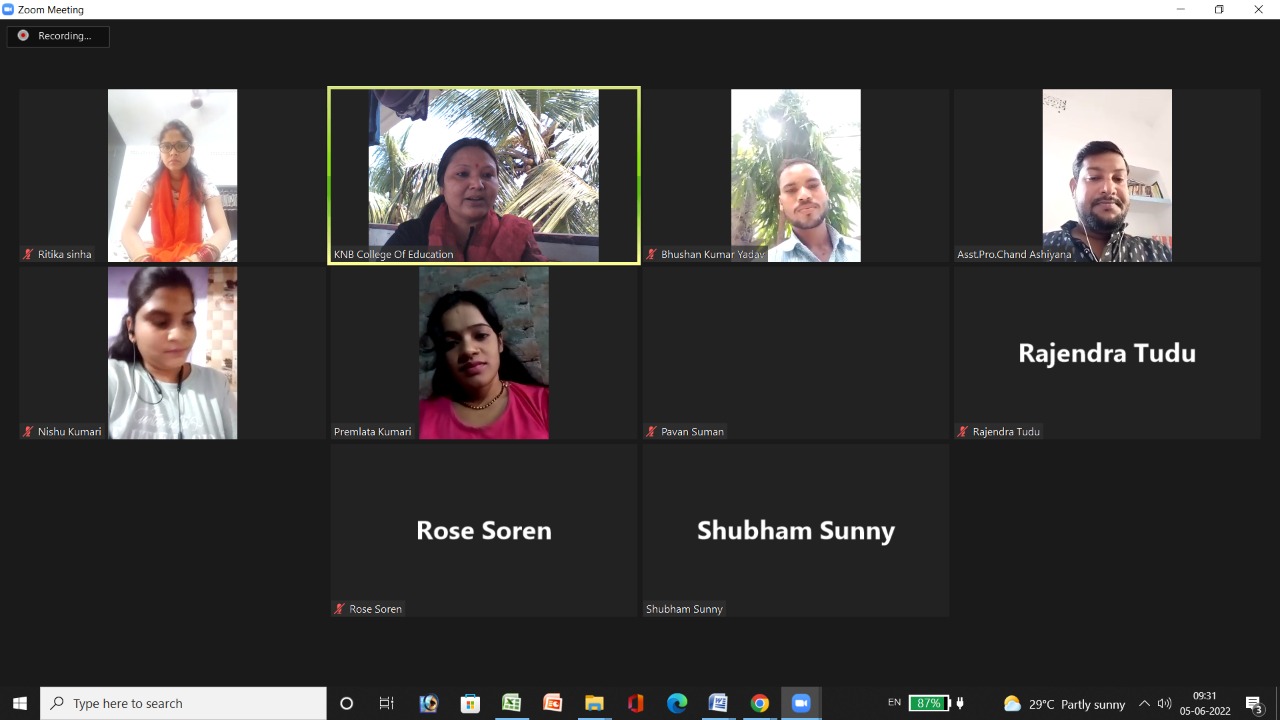Open the Windows Start menu
The width and height of the screenshot is (1280, 720).
click(x=19, y=703)
